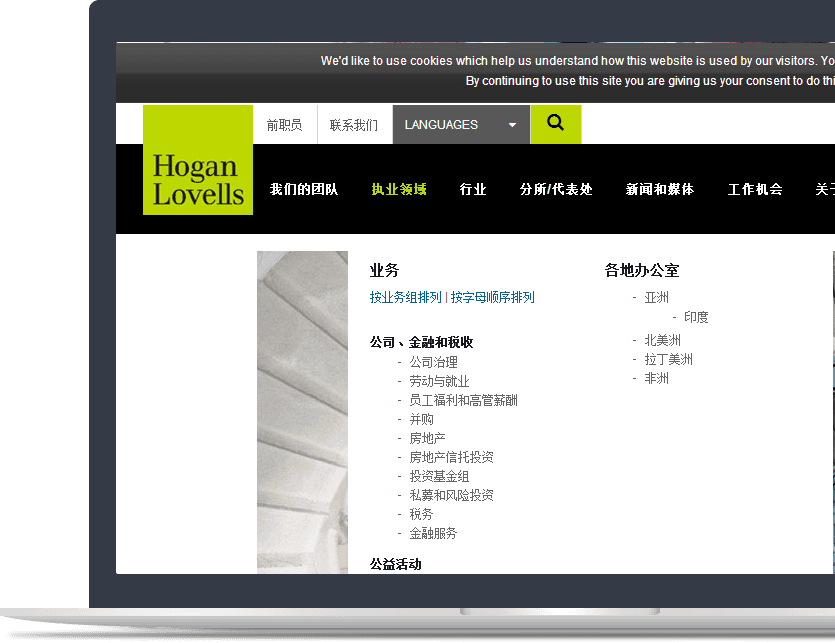835x643 pixels.
Task: Go to 分所/代表处 menu
Action: (x=556, y=189)
